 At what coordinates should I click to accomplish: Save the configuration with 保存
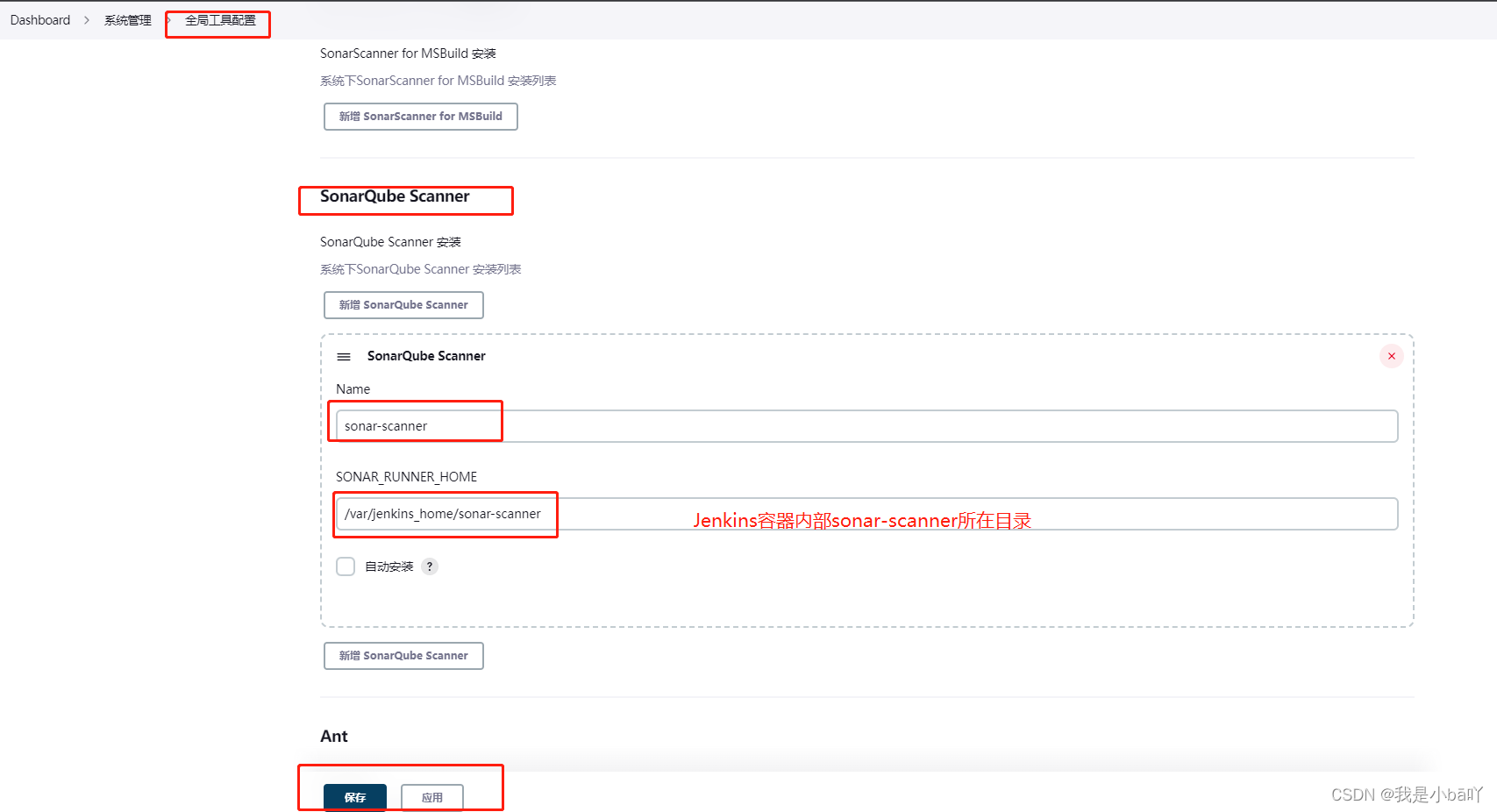355,797
